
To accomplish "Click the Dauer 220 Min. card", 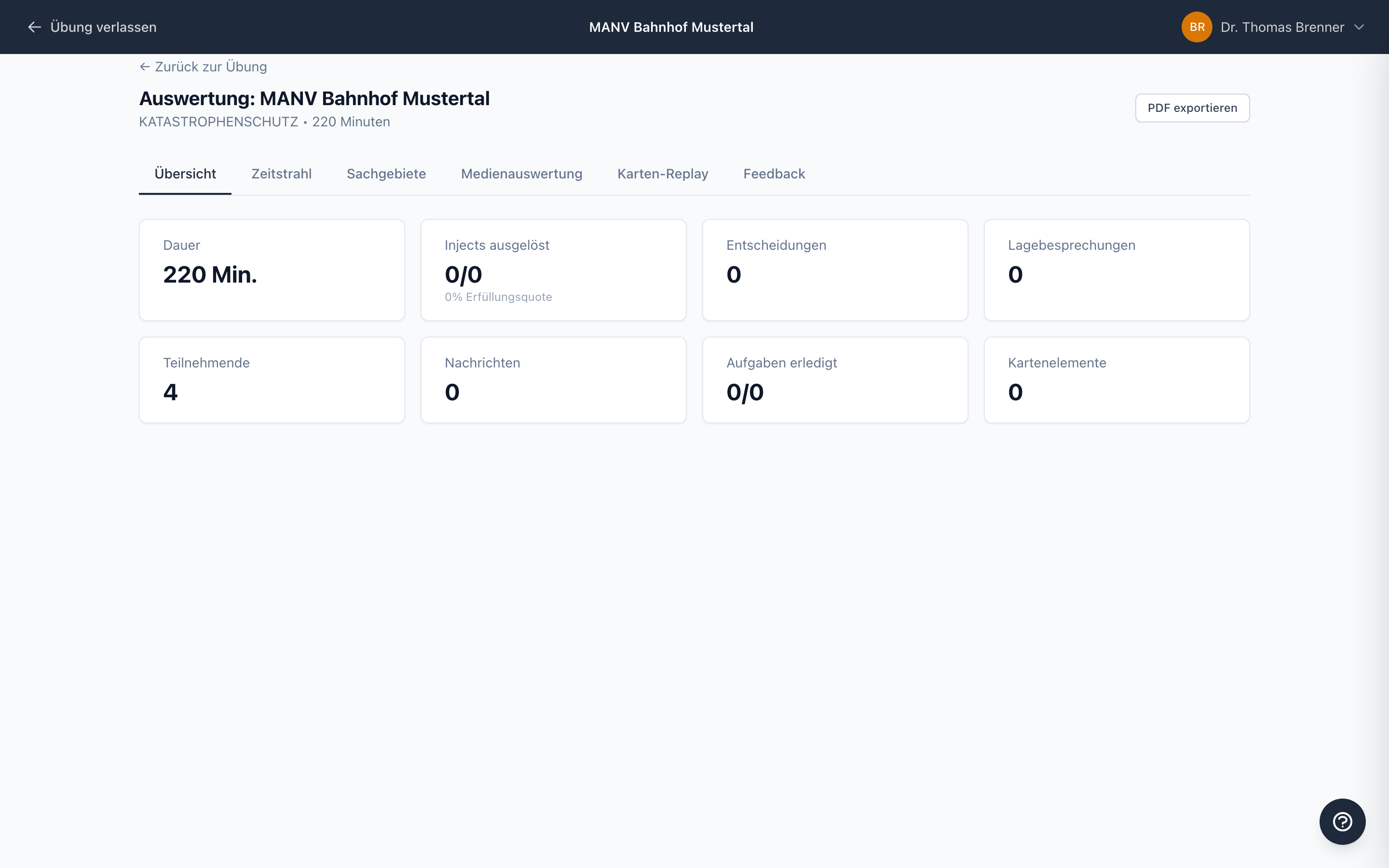I will tap(272, 270).
